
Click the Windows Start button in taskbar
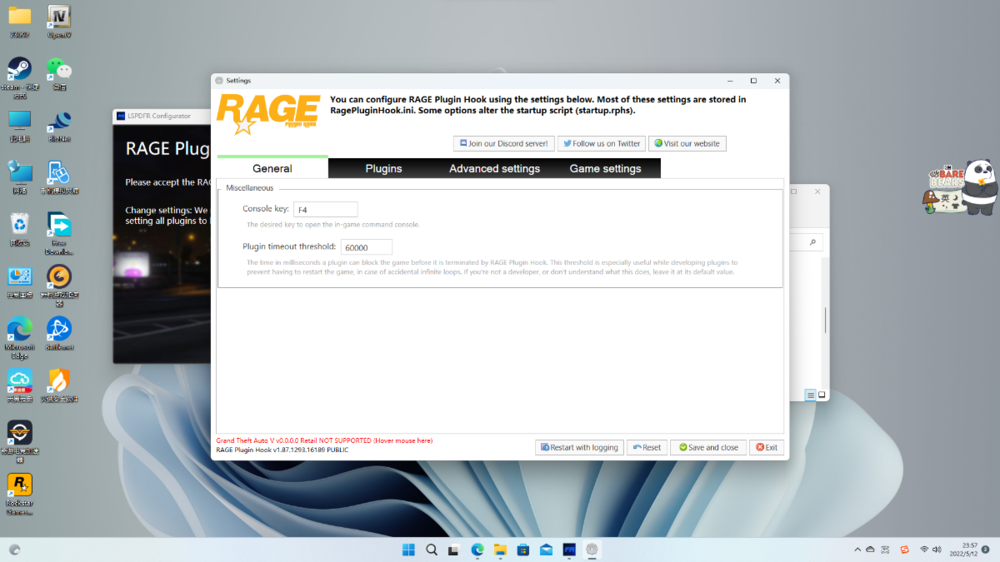pyautogui.click(x=409, y=550)
